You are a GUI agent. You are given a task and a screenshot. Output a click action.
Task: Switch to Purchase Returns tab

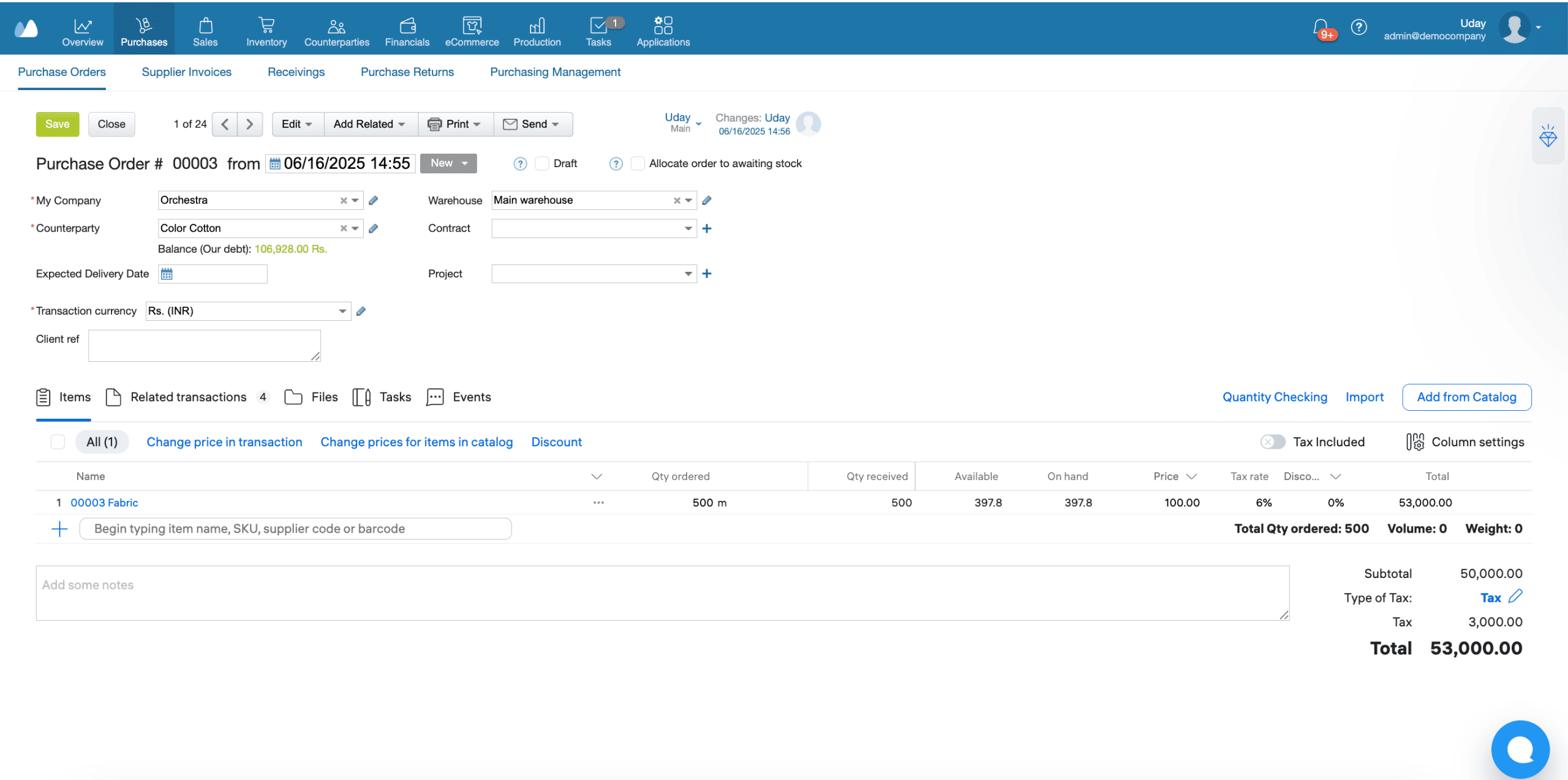pyautogui.click(x=407, y=72)
